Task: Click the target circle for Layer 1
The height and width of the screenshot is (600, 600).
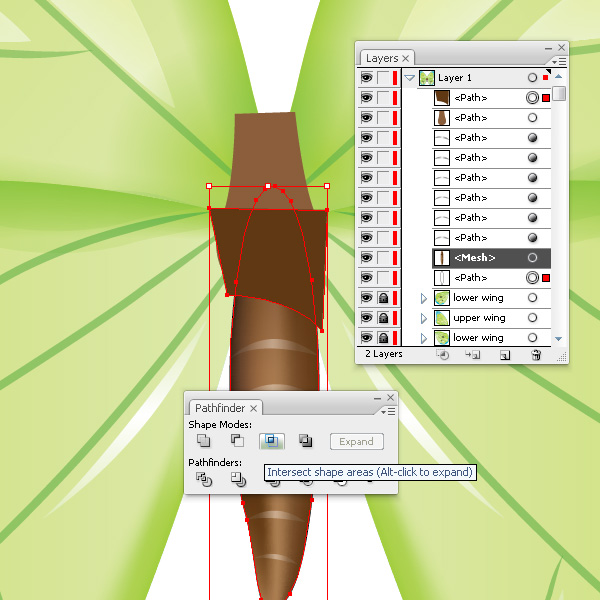Action: [532, 78]
